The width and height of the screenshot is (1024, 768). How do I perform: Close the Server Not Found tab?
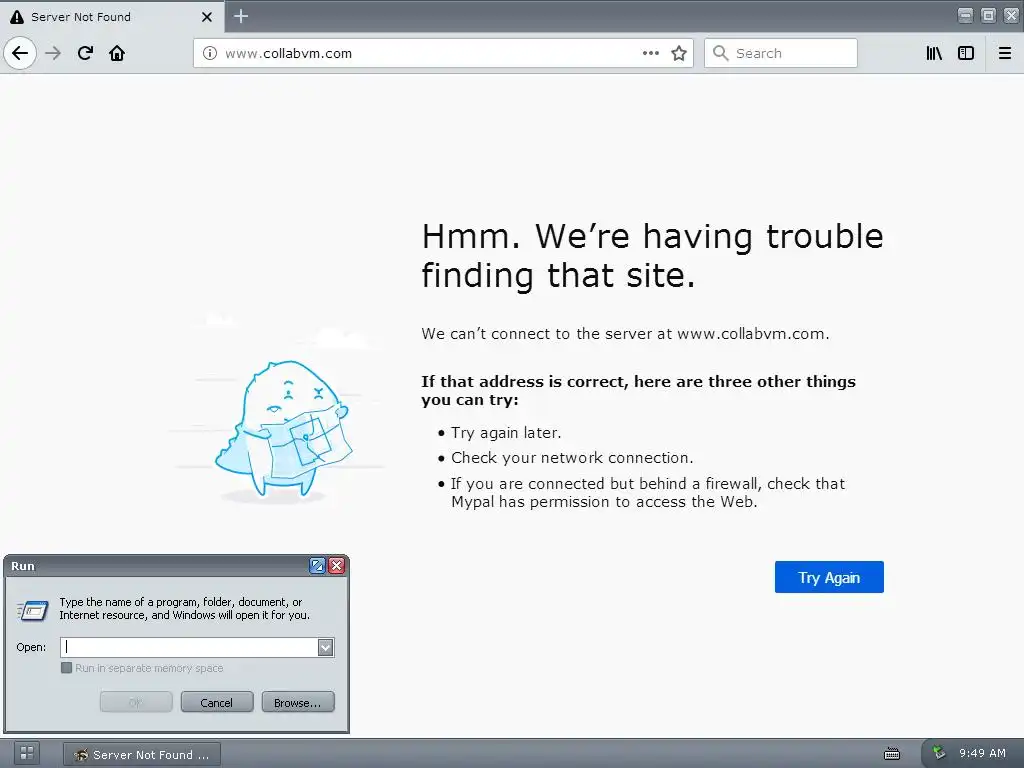pyautogui.click(x=207, y=17)
